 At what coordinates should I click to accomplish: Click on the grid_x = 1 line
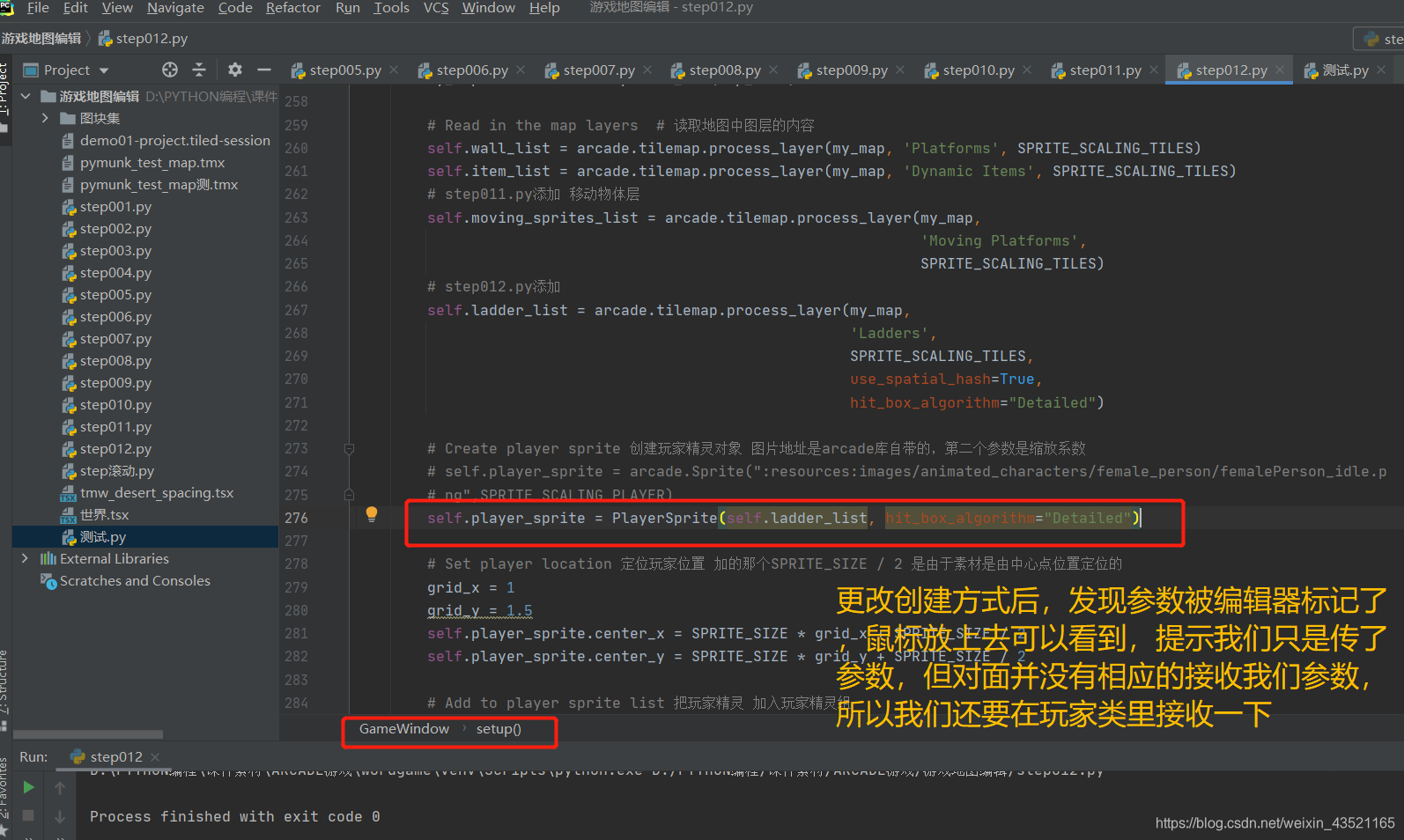click(x=471, y=587)
